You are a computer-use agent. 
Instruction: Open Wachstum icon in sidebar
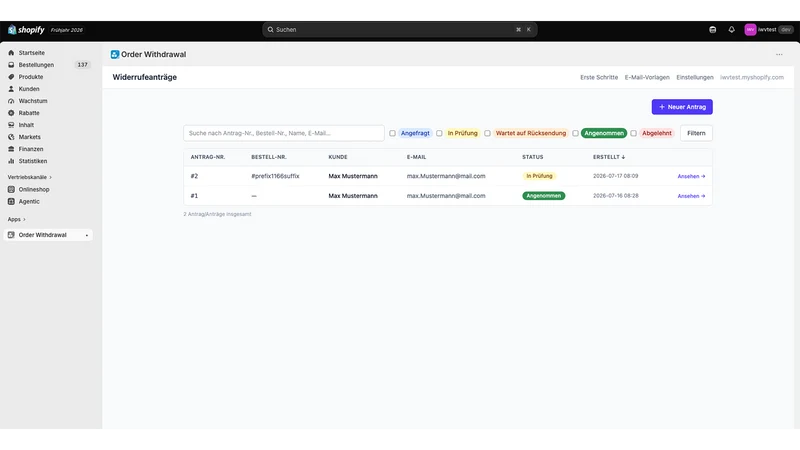coord(11,101)
